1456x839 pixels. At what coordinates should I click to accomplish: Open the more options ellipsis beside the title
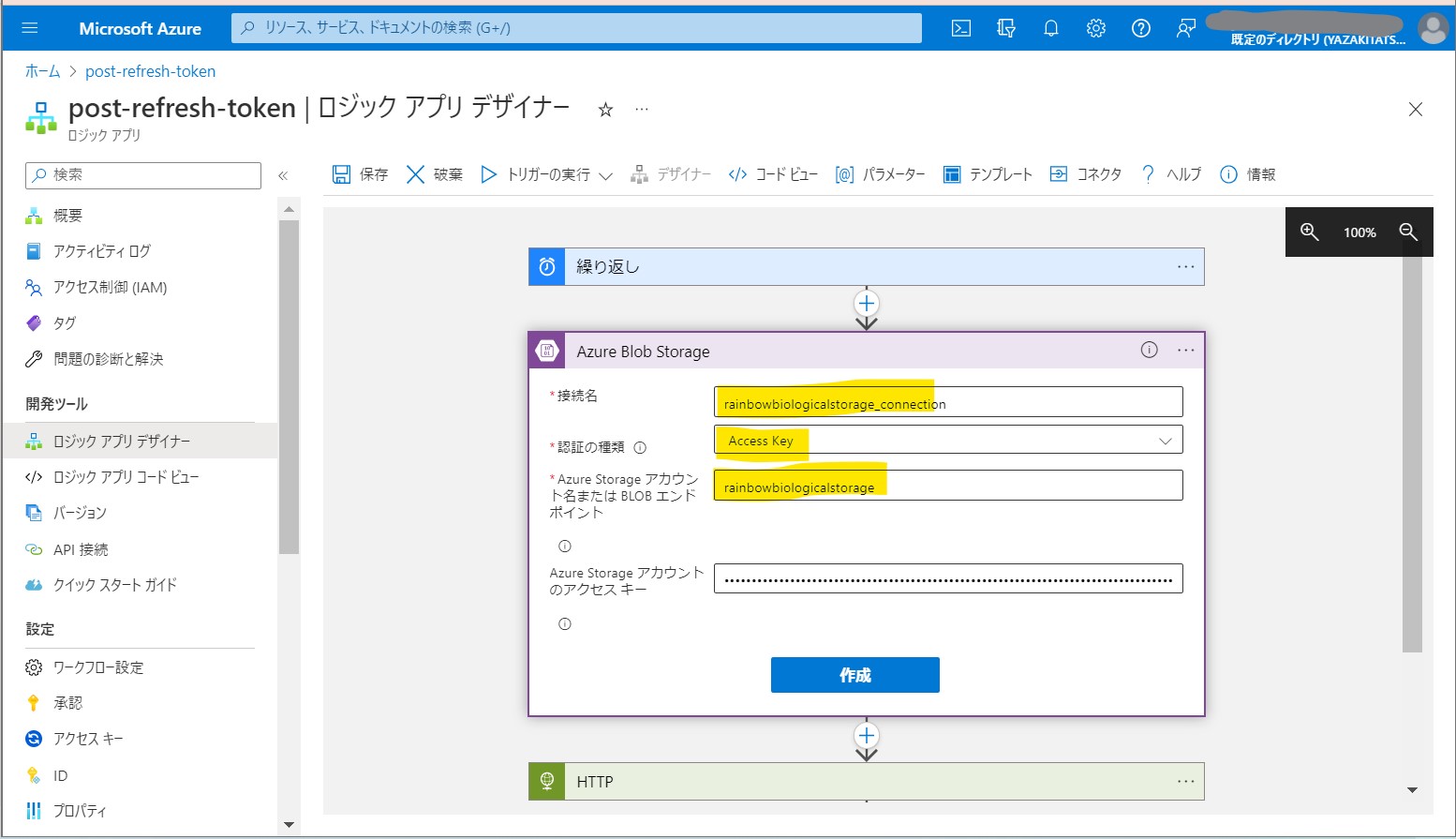point(642,110)
